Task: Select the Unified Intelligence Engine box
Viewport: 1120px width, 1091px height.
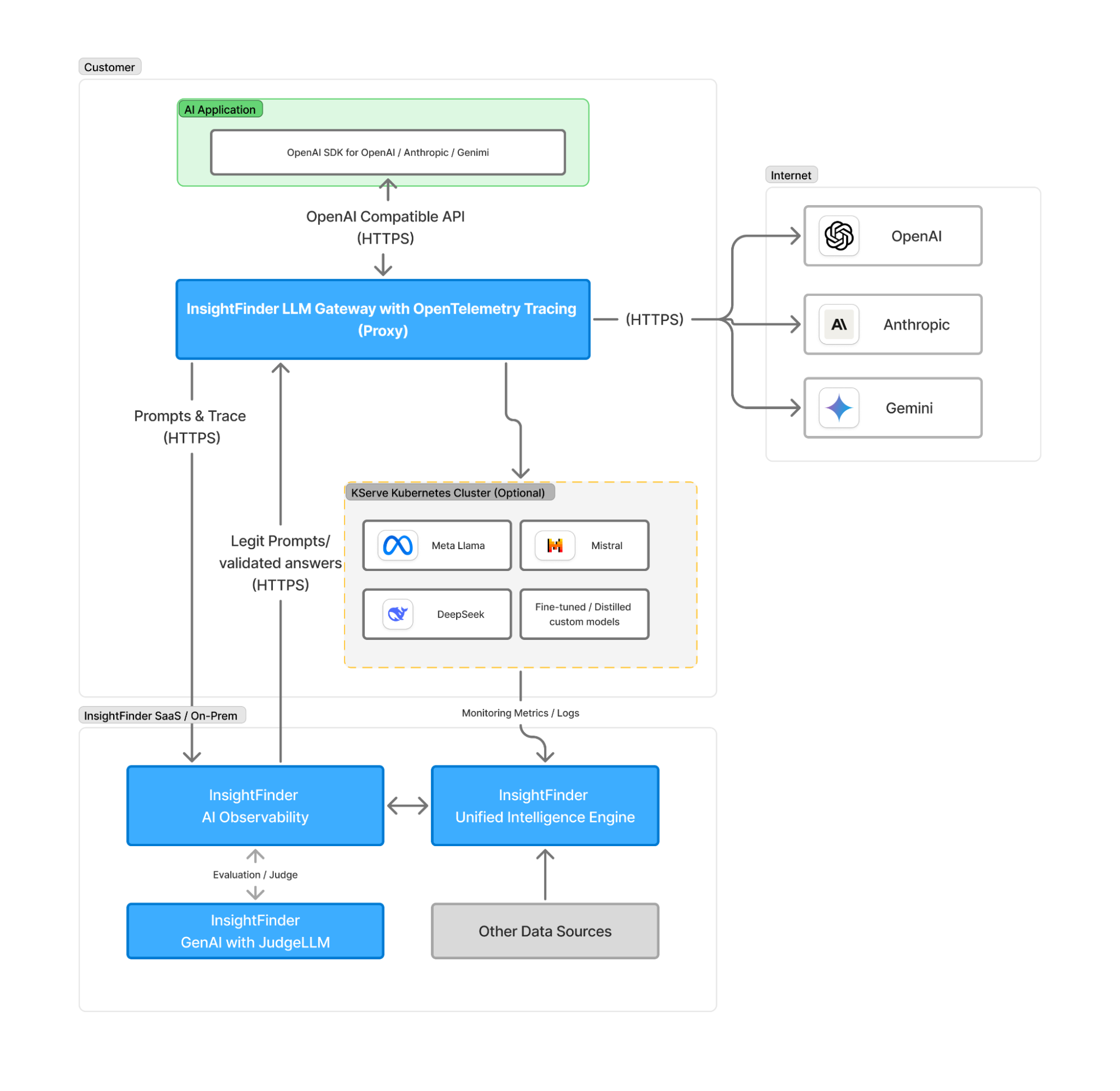Action: 545,806
